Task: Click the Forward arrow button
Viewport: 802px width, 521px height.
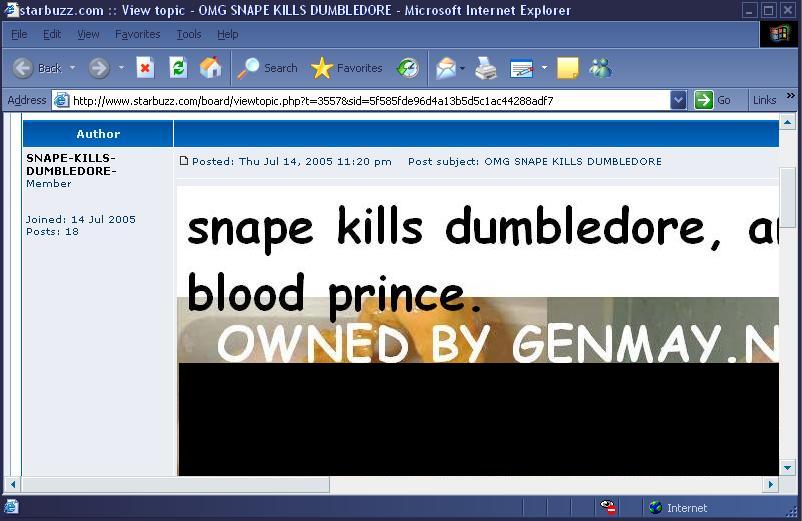Action: pos(99,68)
